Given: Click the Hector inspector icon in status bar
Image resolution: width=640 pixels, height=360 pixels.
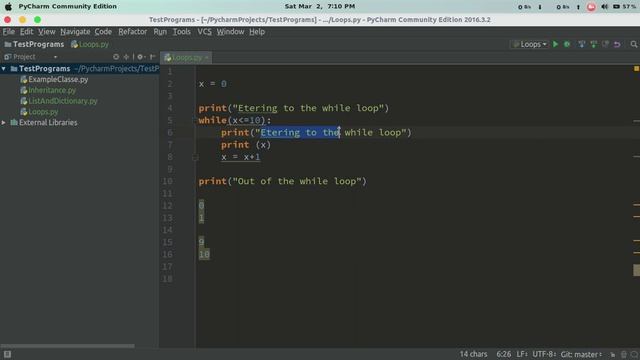Looking at the screenshot, I should tap(624, 355).
